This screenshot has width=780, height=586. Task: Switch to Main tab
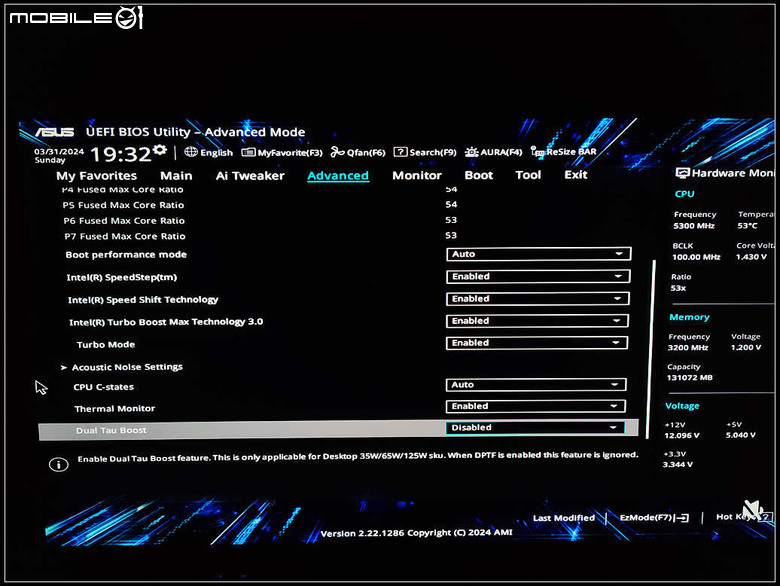[x=176, y=176]
